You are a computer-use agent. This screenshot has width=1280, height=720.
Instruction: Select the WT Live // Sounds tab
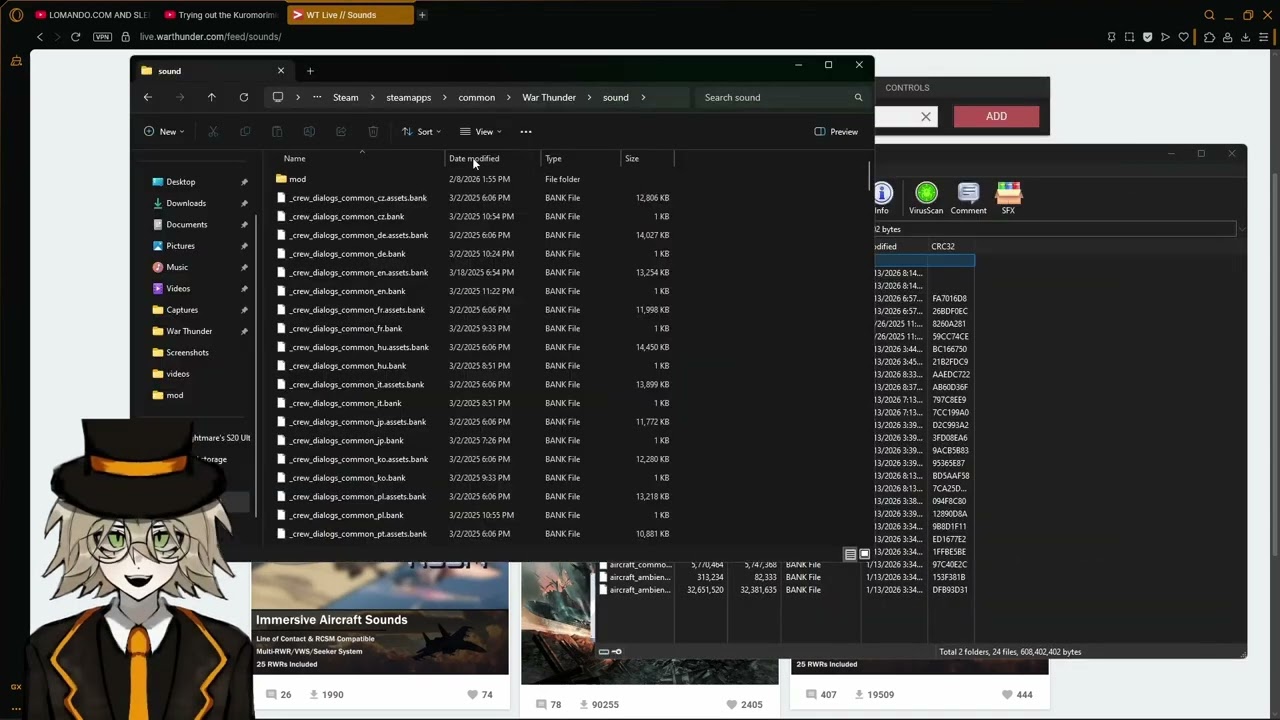click(350, 15)
